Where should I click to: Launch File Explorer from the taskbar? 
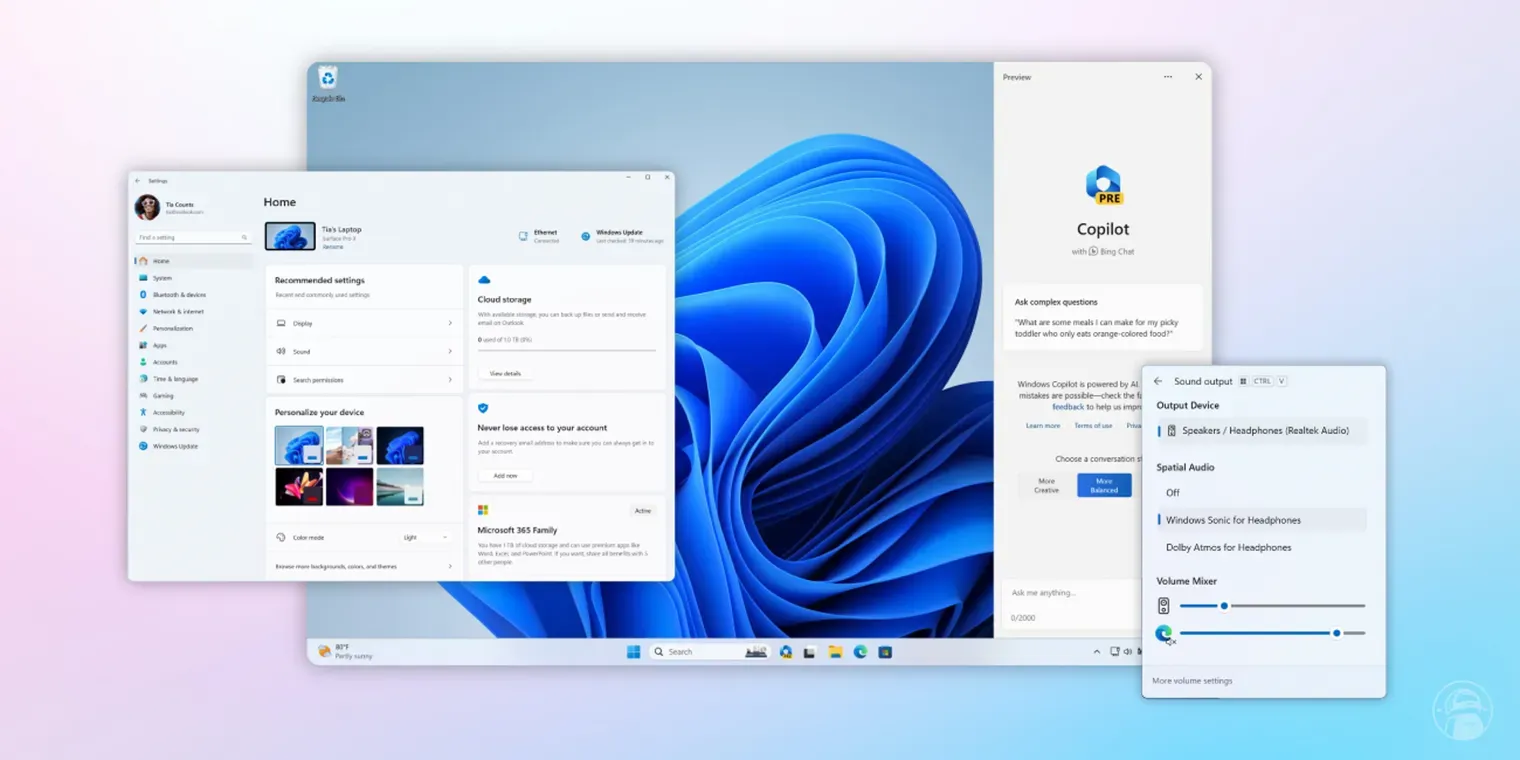coord(835,652)
